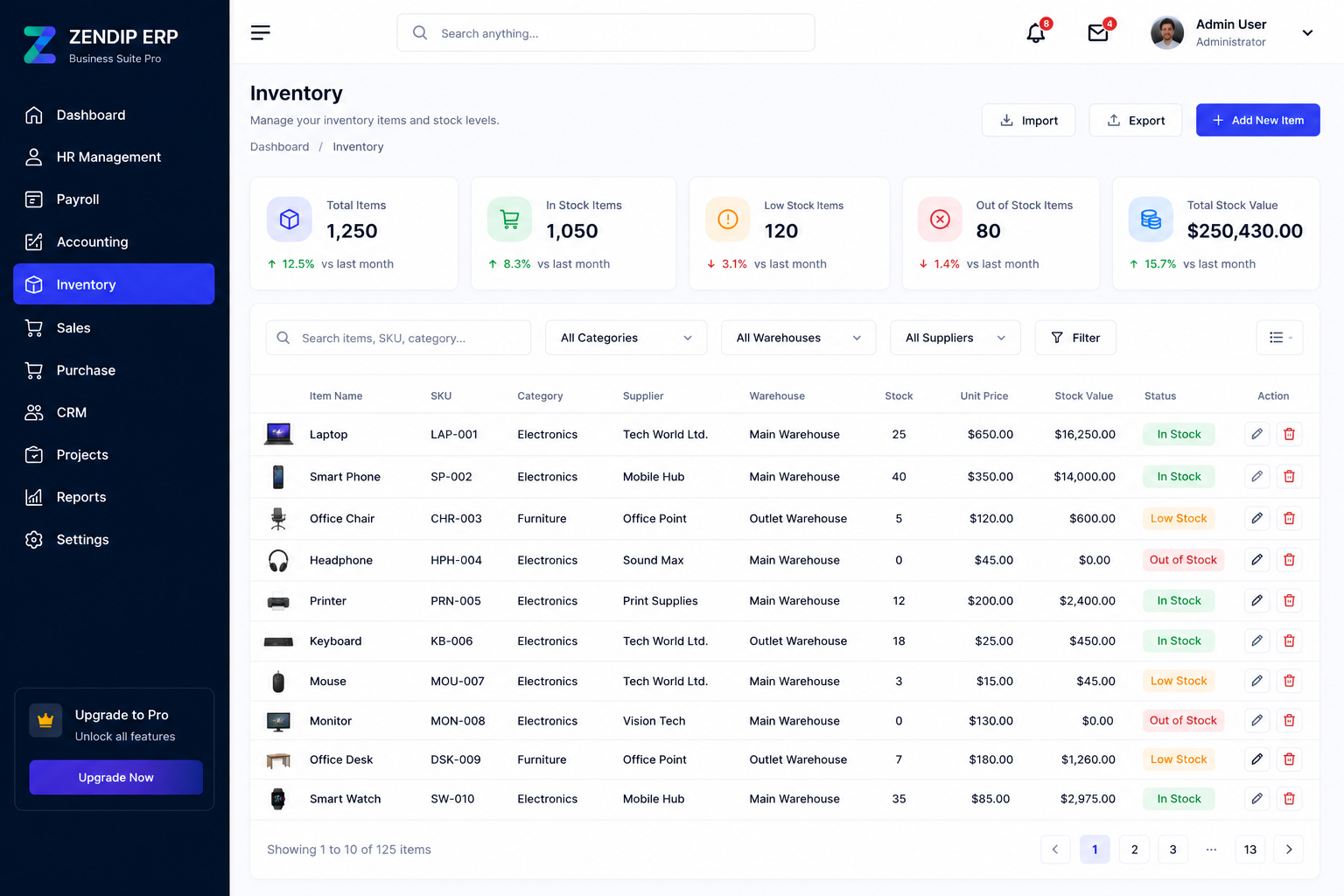
Task: Go to page 2
Action: (x=1135, y=849)
